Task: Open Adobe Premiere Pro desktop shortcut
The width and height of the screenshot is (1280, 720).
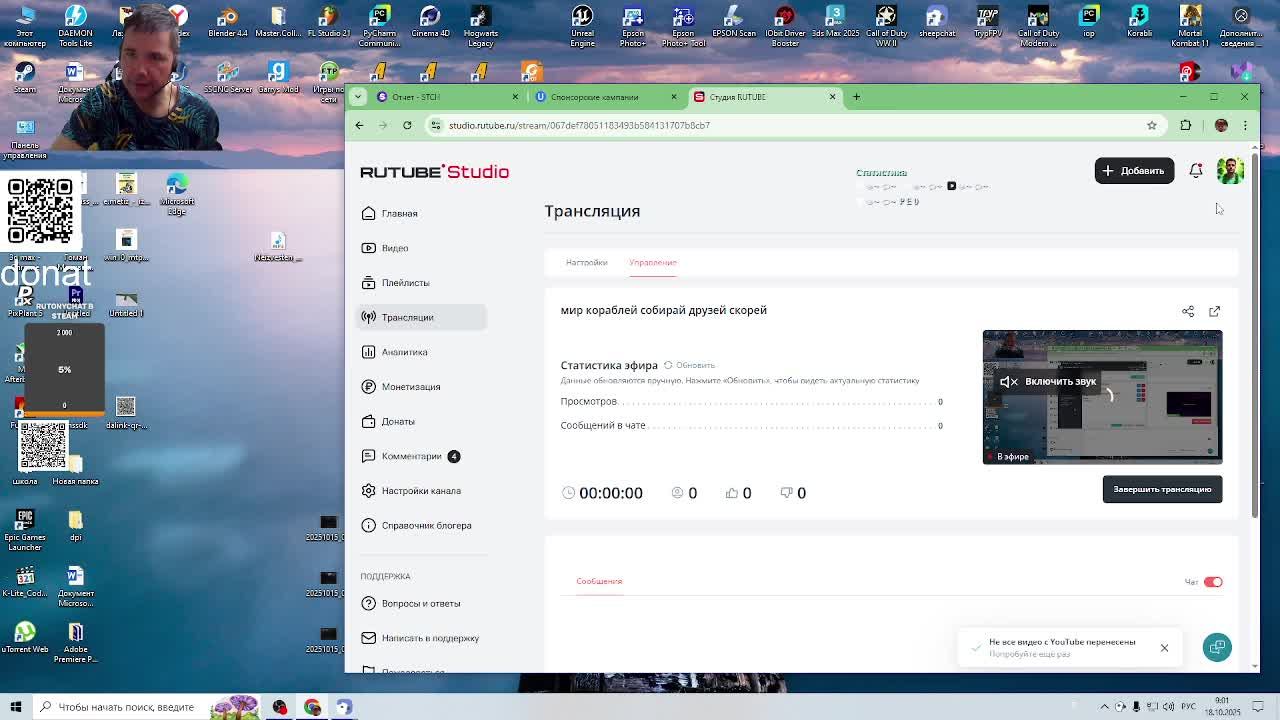Action: coord(75,642)
